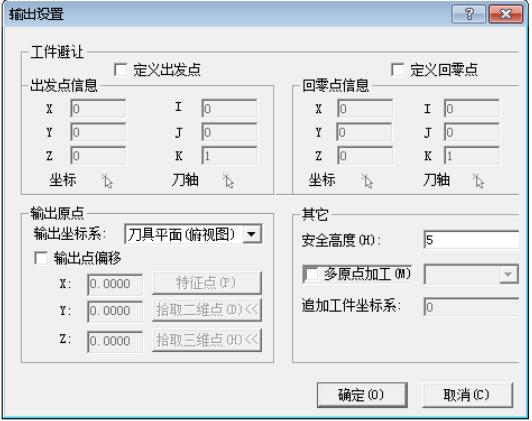Click the start point 坐标 pick cursor icon
The height and width of the screenshot is (421, 532).
pos(107,181)
